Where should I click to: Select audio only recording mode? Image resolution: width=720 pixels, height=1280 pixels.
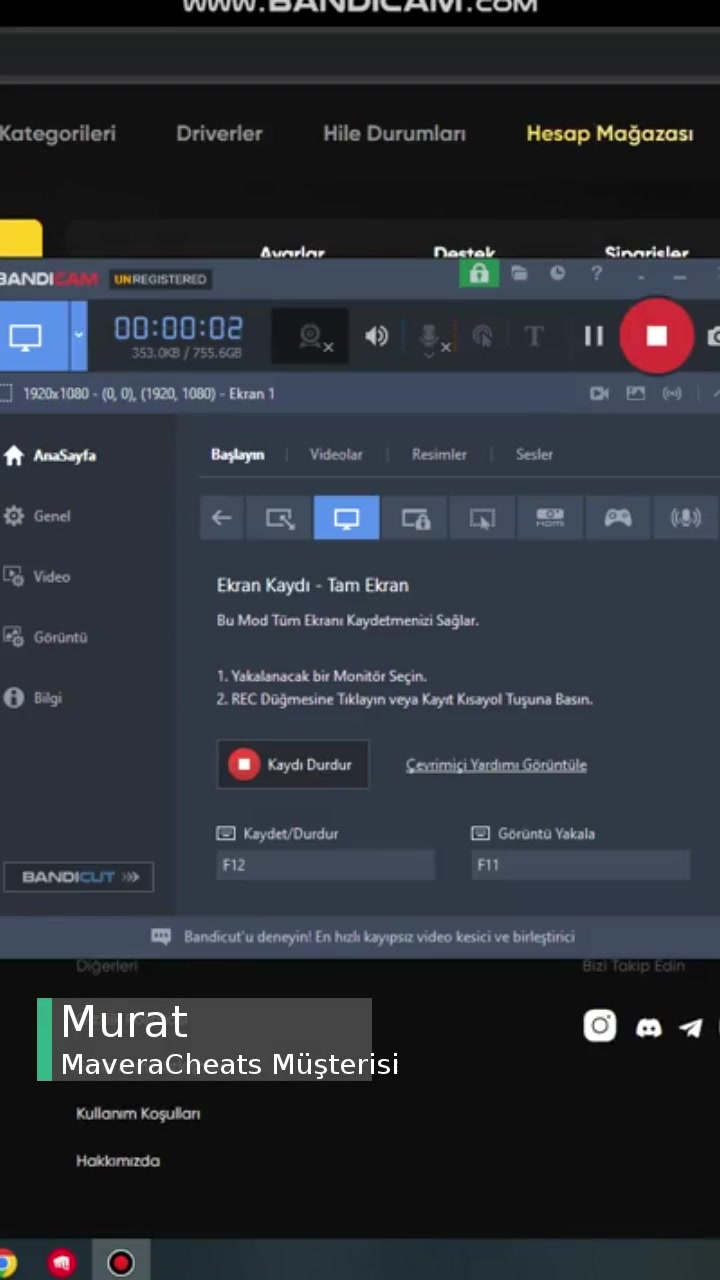[x=685, y=518]
